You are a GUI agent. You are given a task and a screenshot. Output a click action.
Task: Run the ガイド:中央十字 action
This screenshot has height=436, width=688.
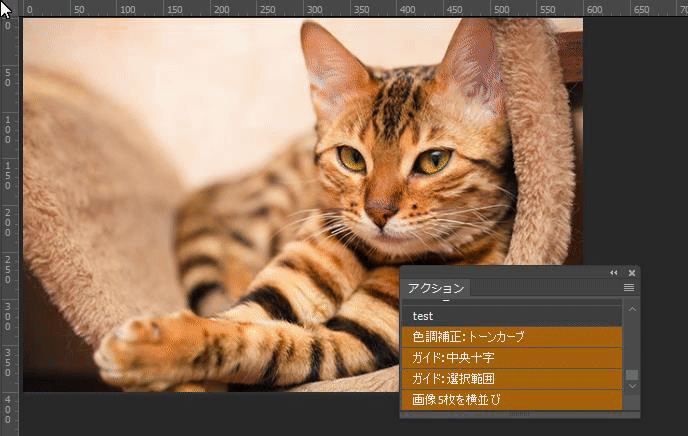click(512, 358)
